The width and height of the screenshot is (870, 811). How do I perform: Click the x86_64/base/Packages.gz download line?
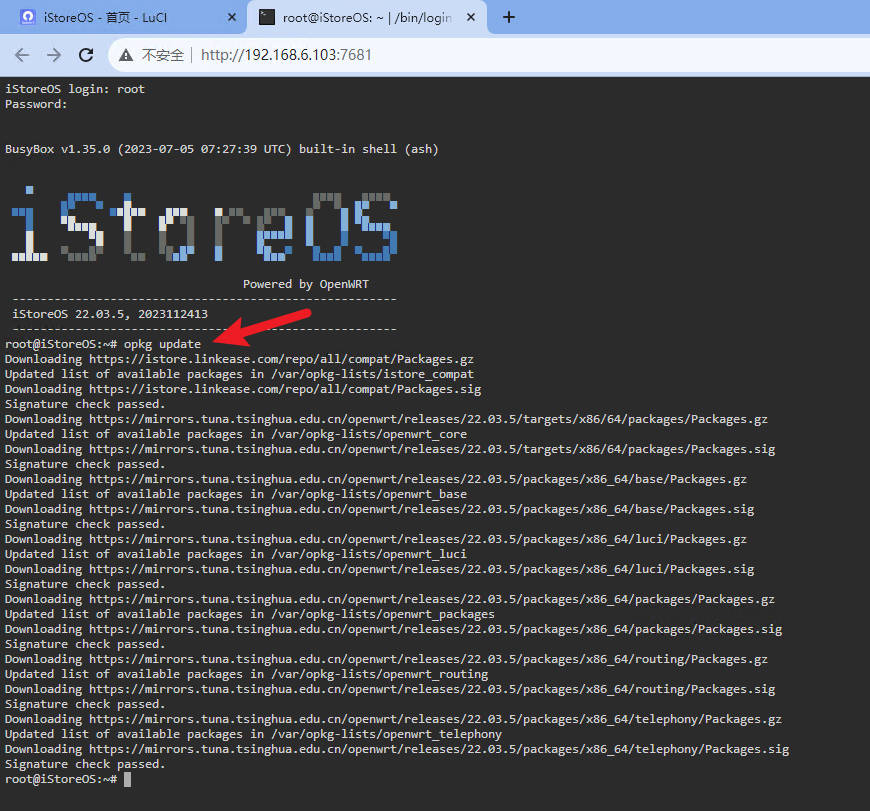[x=376, y=479]
